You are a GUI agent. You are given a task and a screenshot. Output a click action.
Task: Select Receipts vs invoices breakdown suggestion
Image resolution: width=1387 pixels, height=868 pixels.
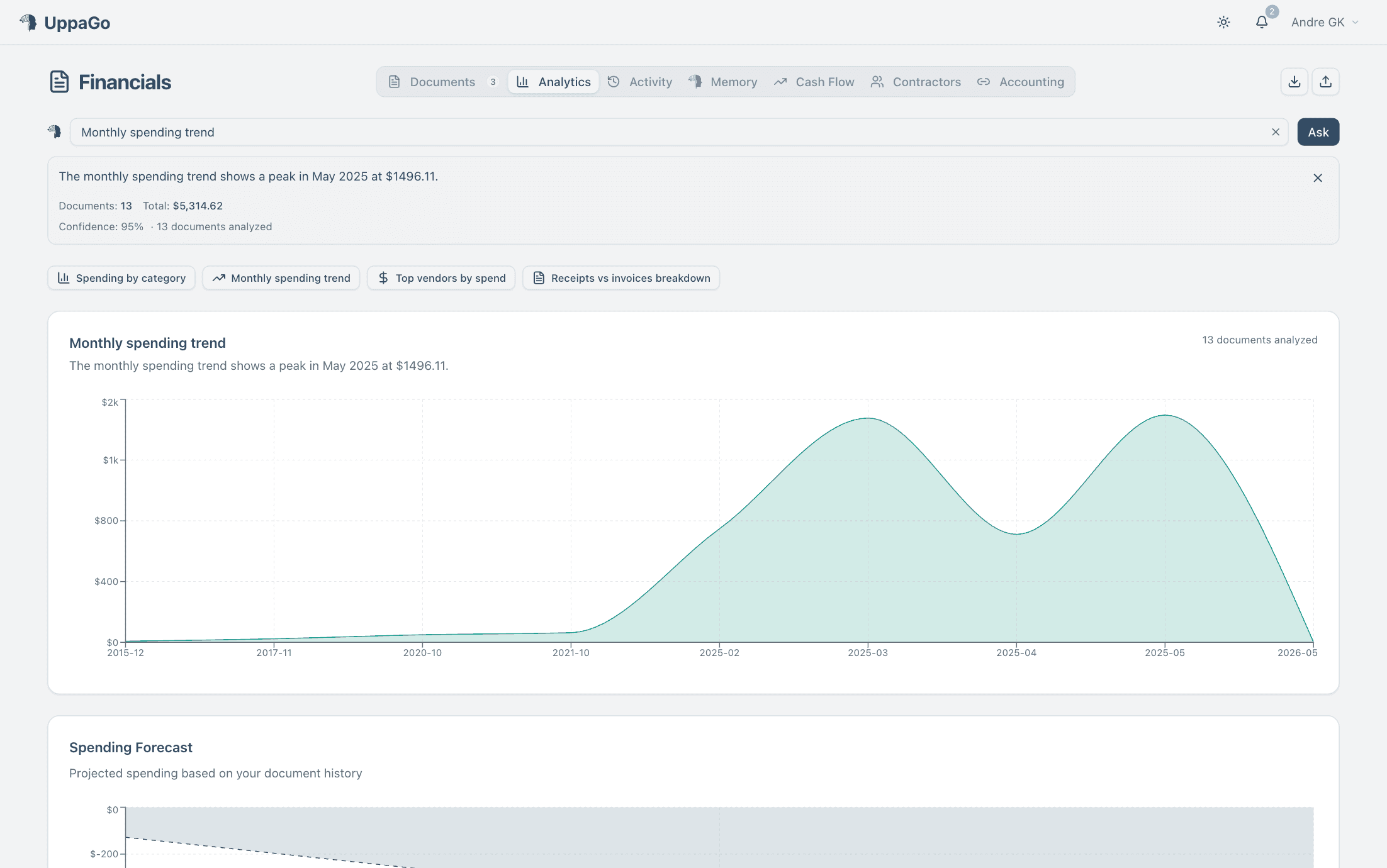point(621,278)
